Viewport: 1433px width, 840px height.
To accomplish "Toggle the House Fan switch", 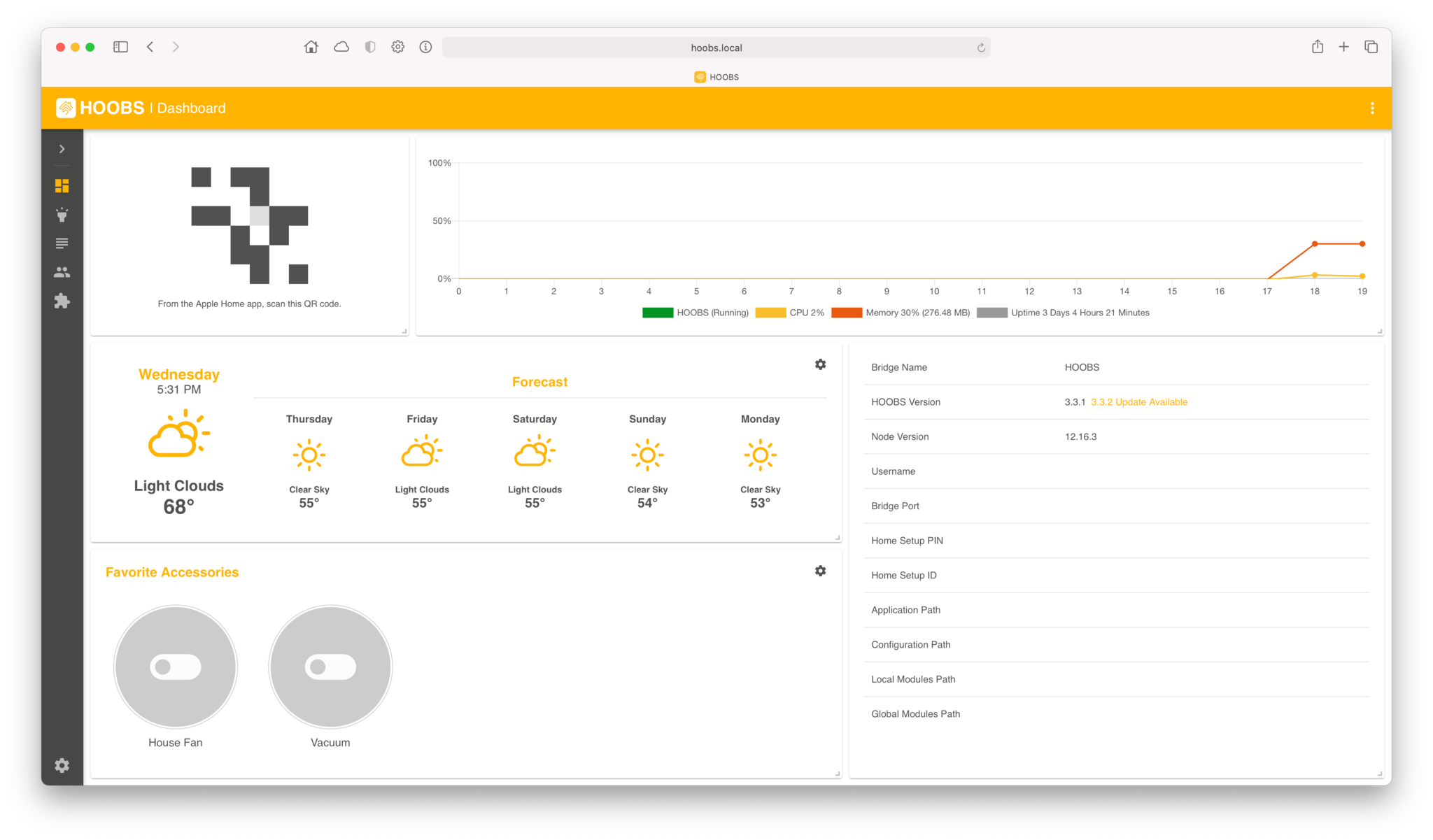I will click(175, 667).
